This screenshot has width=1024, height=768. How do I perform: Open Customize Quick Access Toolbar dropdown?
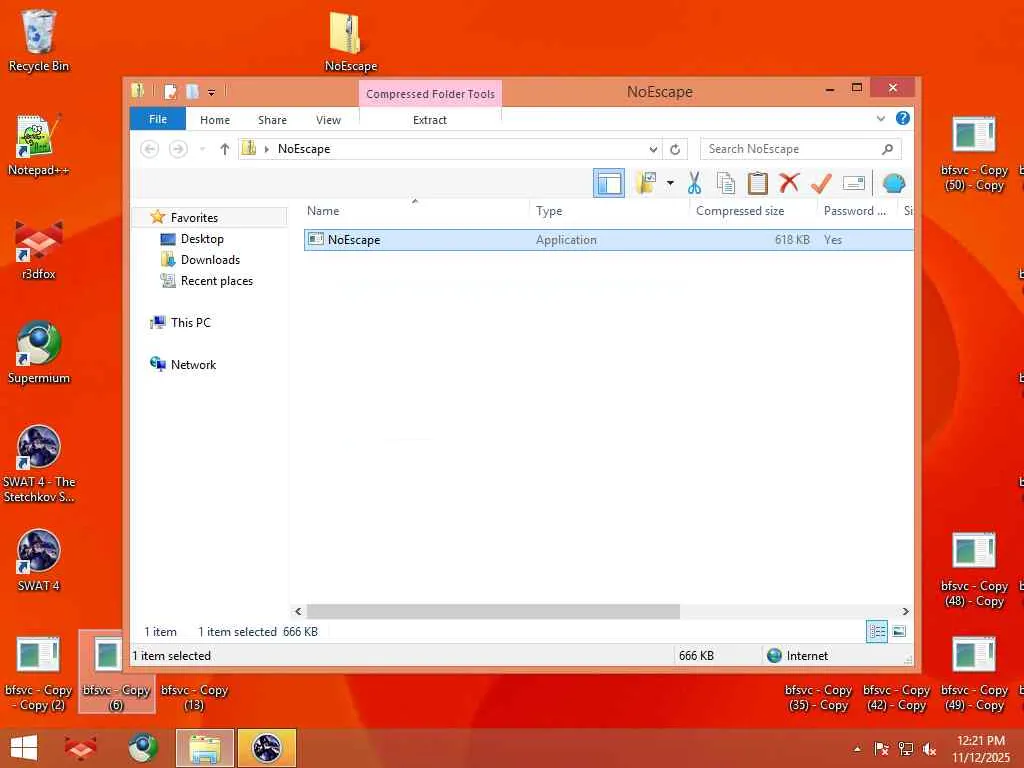click(211, 92)
